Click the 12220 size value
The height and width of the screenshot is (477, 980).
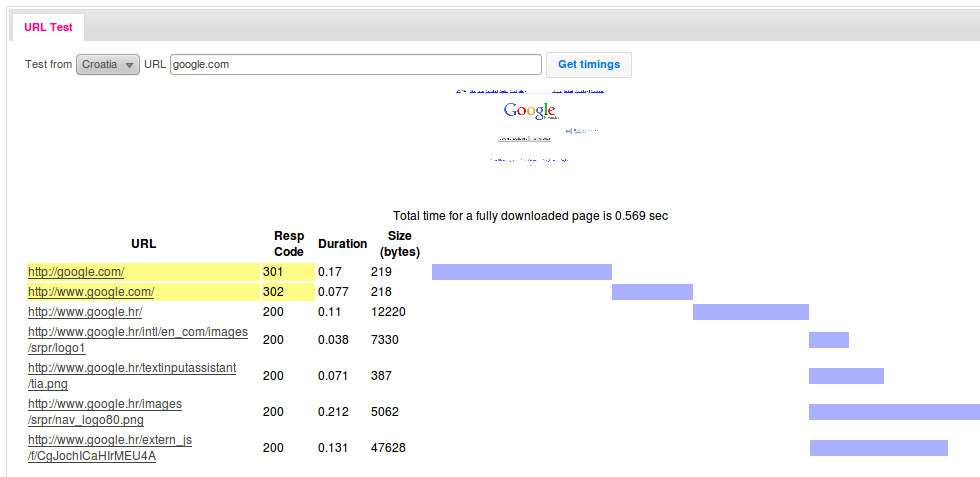(388, 311)
